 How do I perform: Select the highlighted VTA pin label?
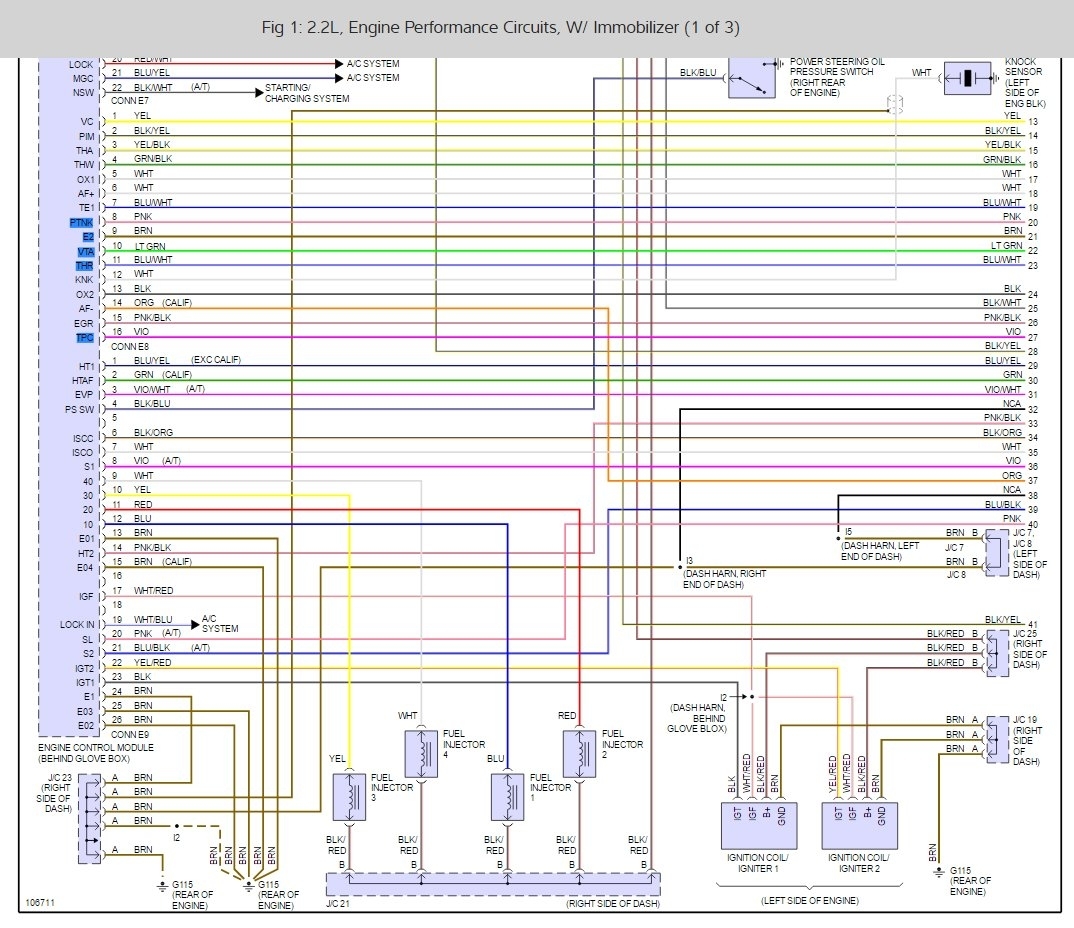(x=84, y=252)
